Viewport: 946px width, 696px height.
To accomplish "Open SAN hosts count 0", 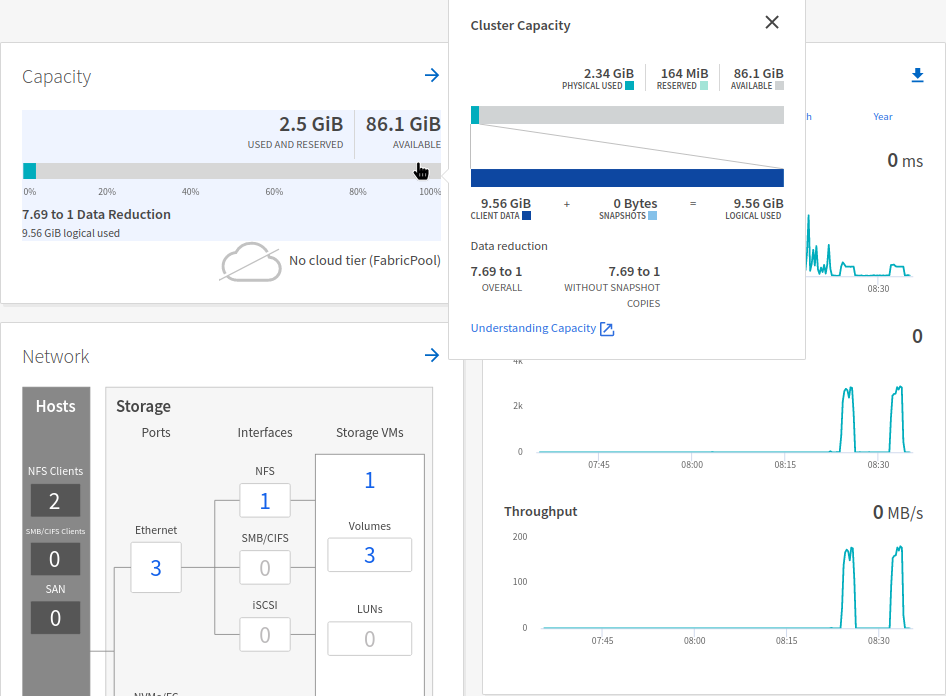I will click(x=55, y=617).
